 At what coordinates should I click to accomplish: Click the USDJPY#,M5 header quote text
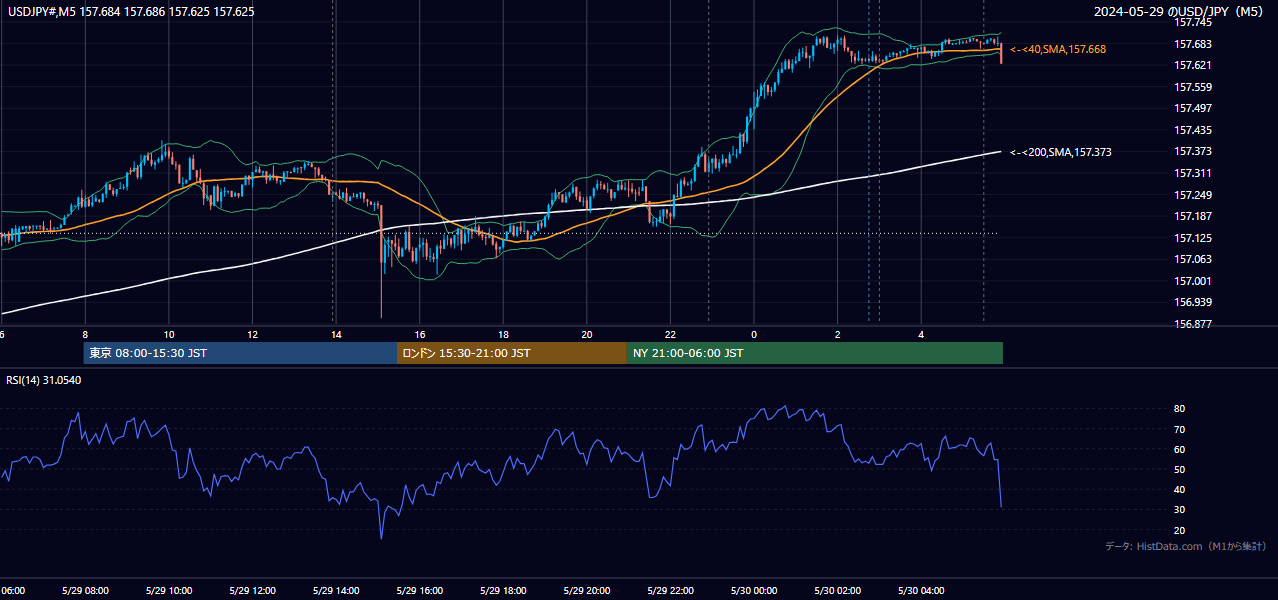130,11
